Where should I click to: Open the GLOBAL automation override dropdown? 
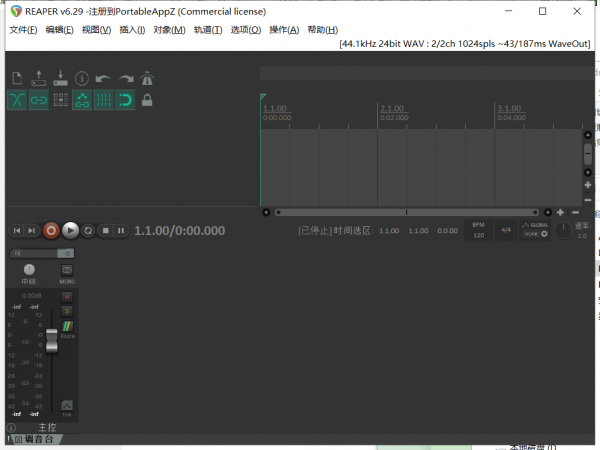point(535,230)
